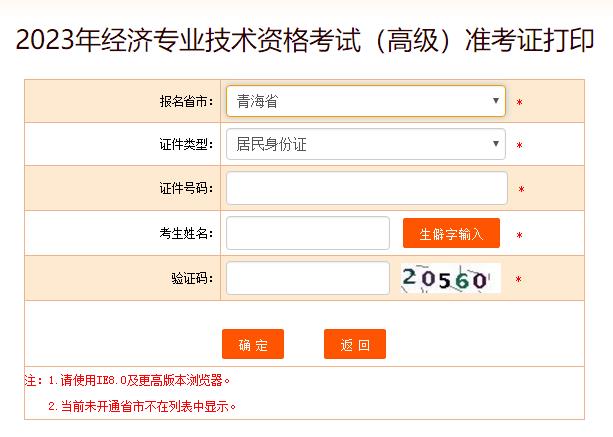Go back with the 返回 button

(355, 344)
